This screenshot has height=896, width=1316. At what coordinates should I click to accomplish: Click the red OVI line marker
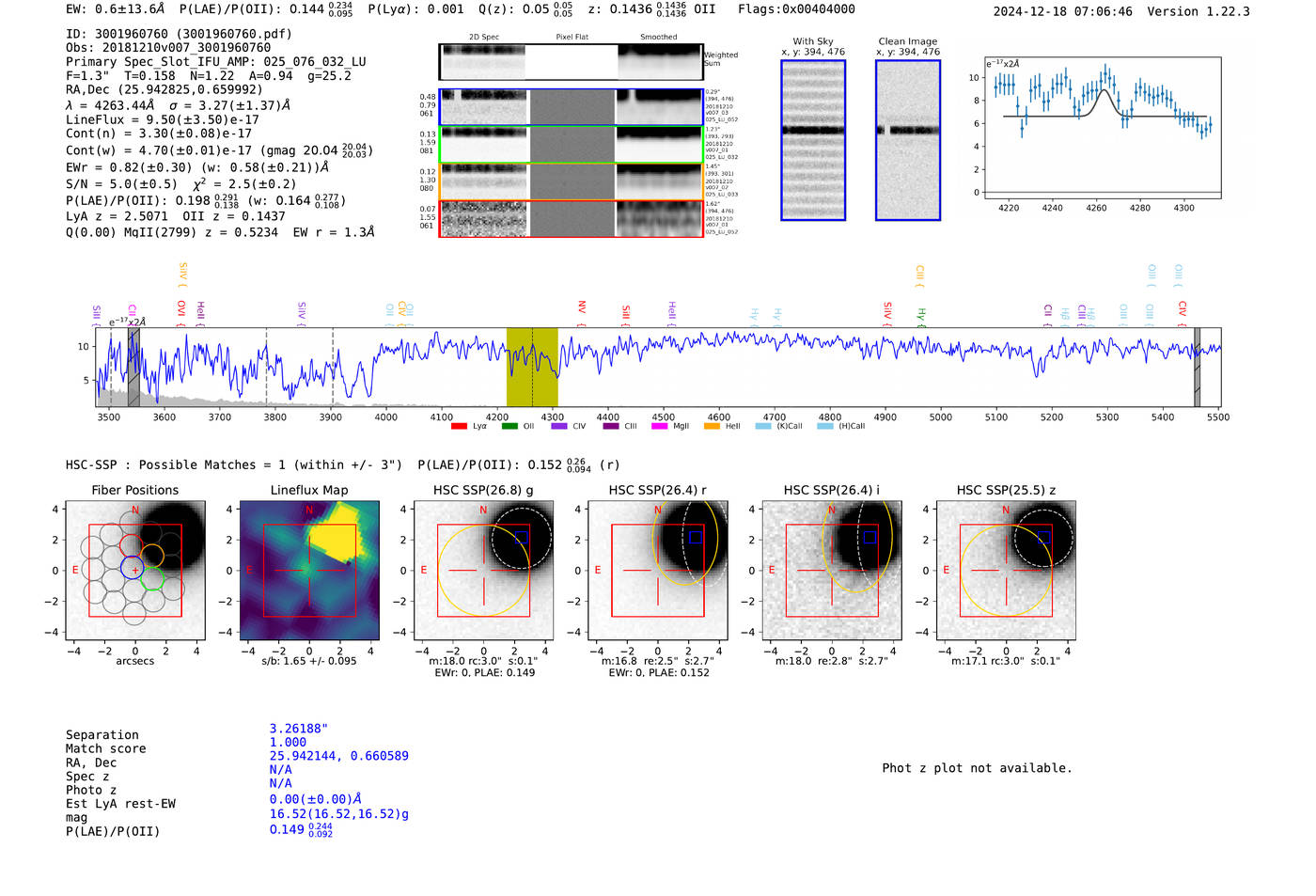pos(181,313)
